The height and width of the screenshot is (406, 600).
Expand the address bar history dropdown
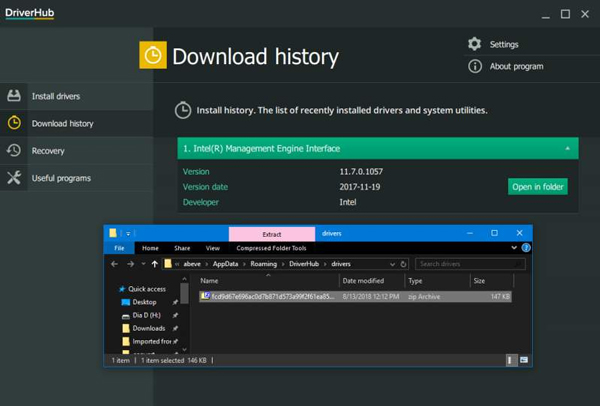click(x=391, y=264)
